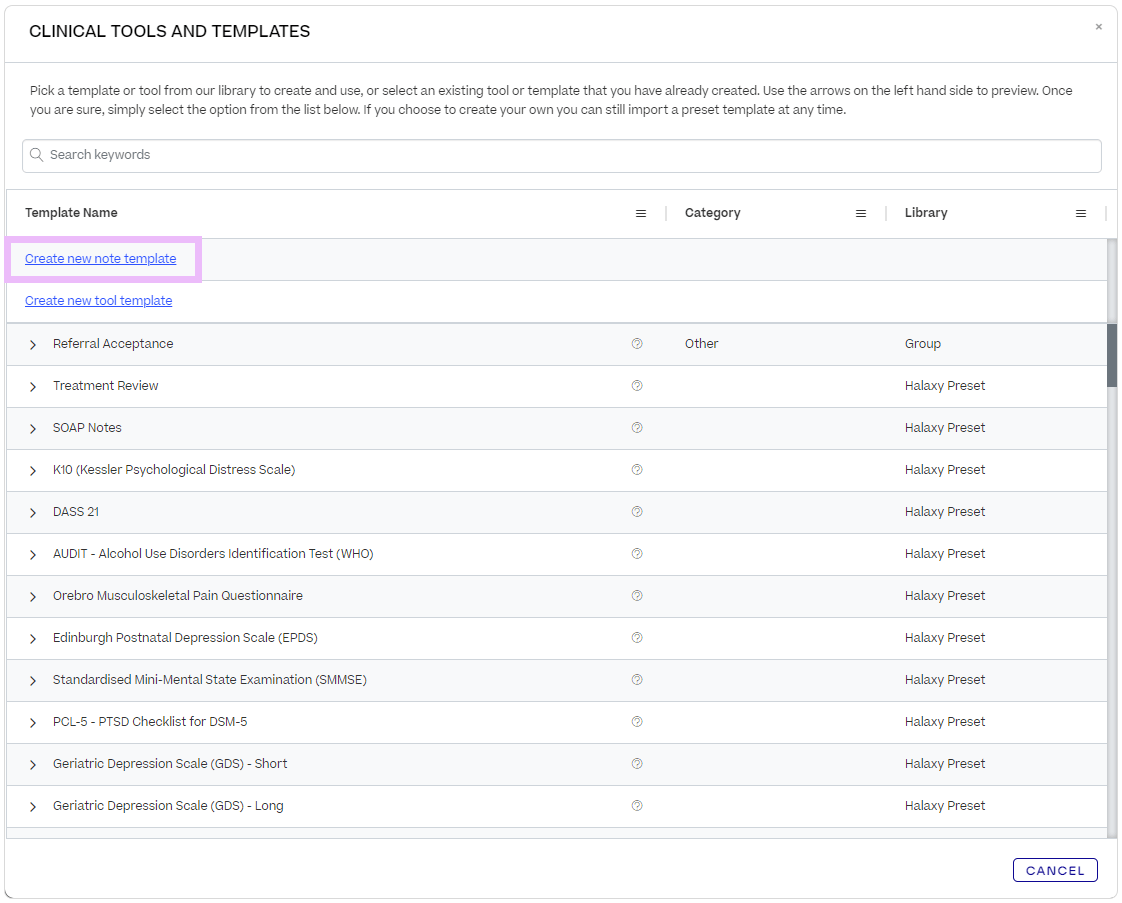
Task: Click help icon beside DASS 21
Action: tap(637, 512)
